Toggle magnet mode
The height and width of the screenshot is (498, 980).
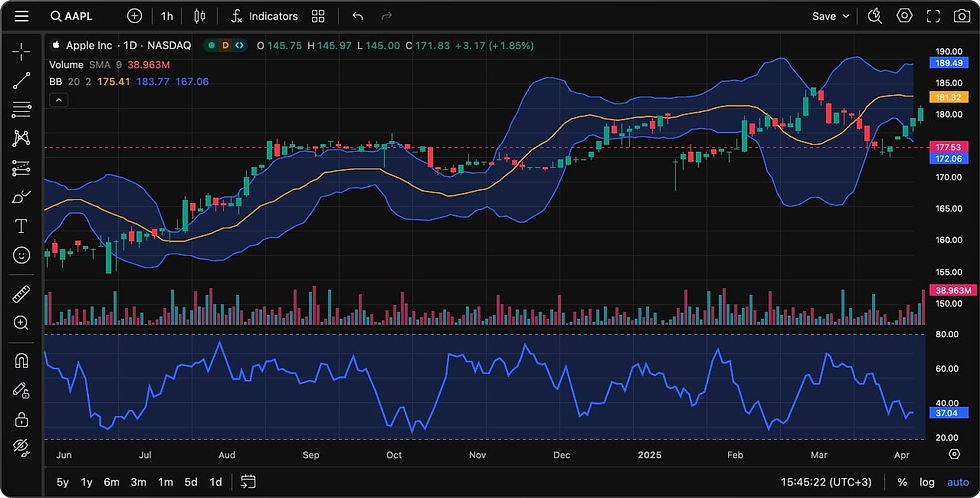click(x=21, y=361)
